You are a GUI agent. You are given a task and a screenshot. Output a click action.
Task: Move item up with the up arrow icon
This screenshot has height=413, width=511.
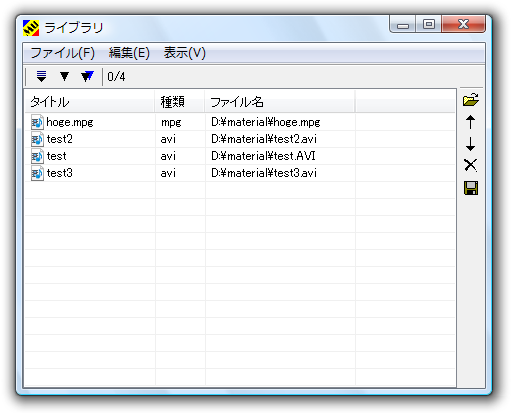point(470,122)
